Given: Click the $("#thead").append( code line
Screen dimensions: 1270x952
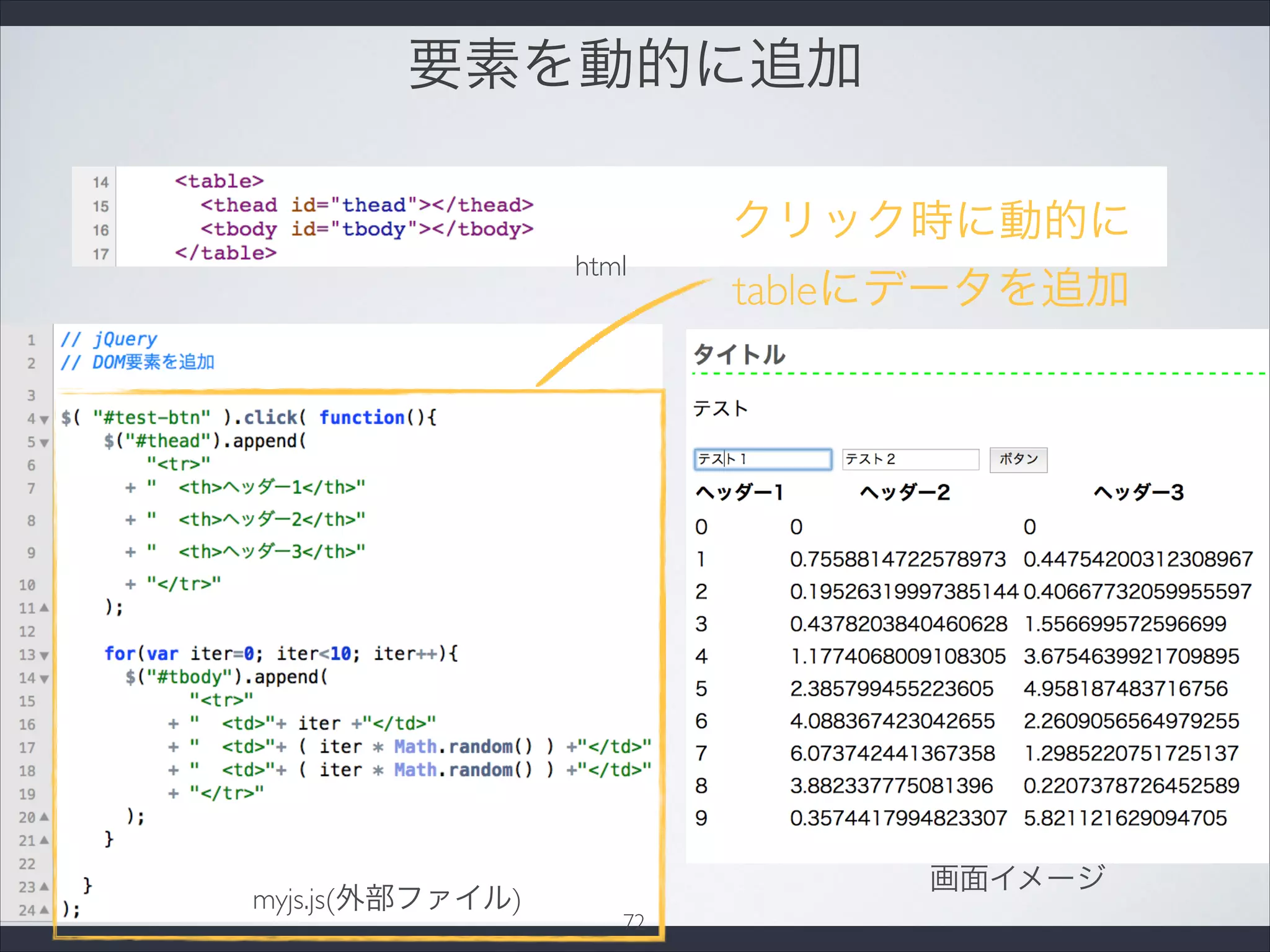Looking at the screenshot, I should [x=205, y=441].
